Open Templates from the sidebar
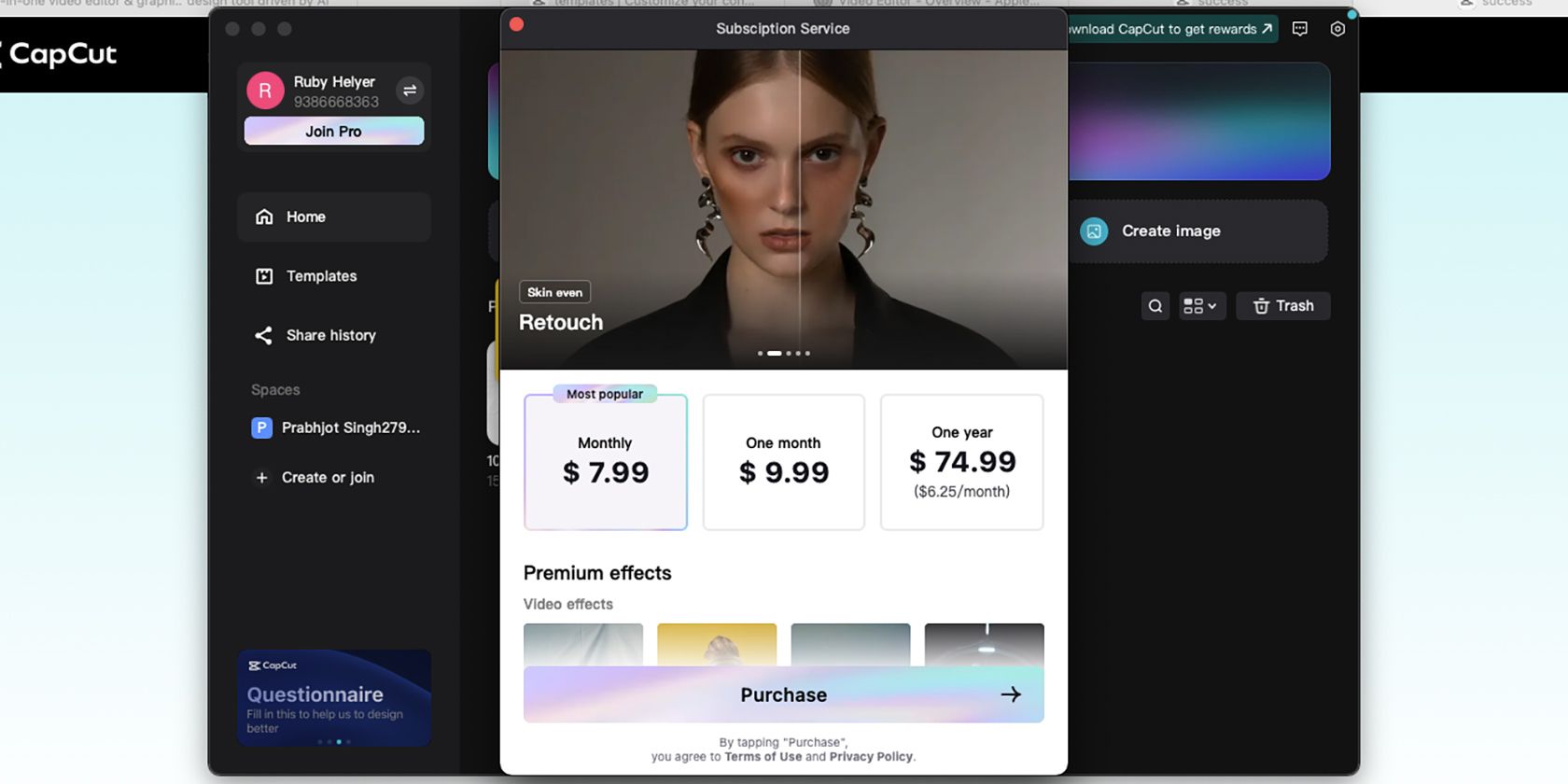Screen dimensions: 1568x784 click(321, 276)
